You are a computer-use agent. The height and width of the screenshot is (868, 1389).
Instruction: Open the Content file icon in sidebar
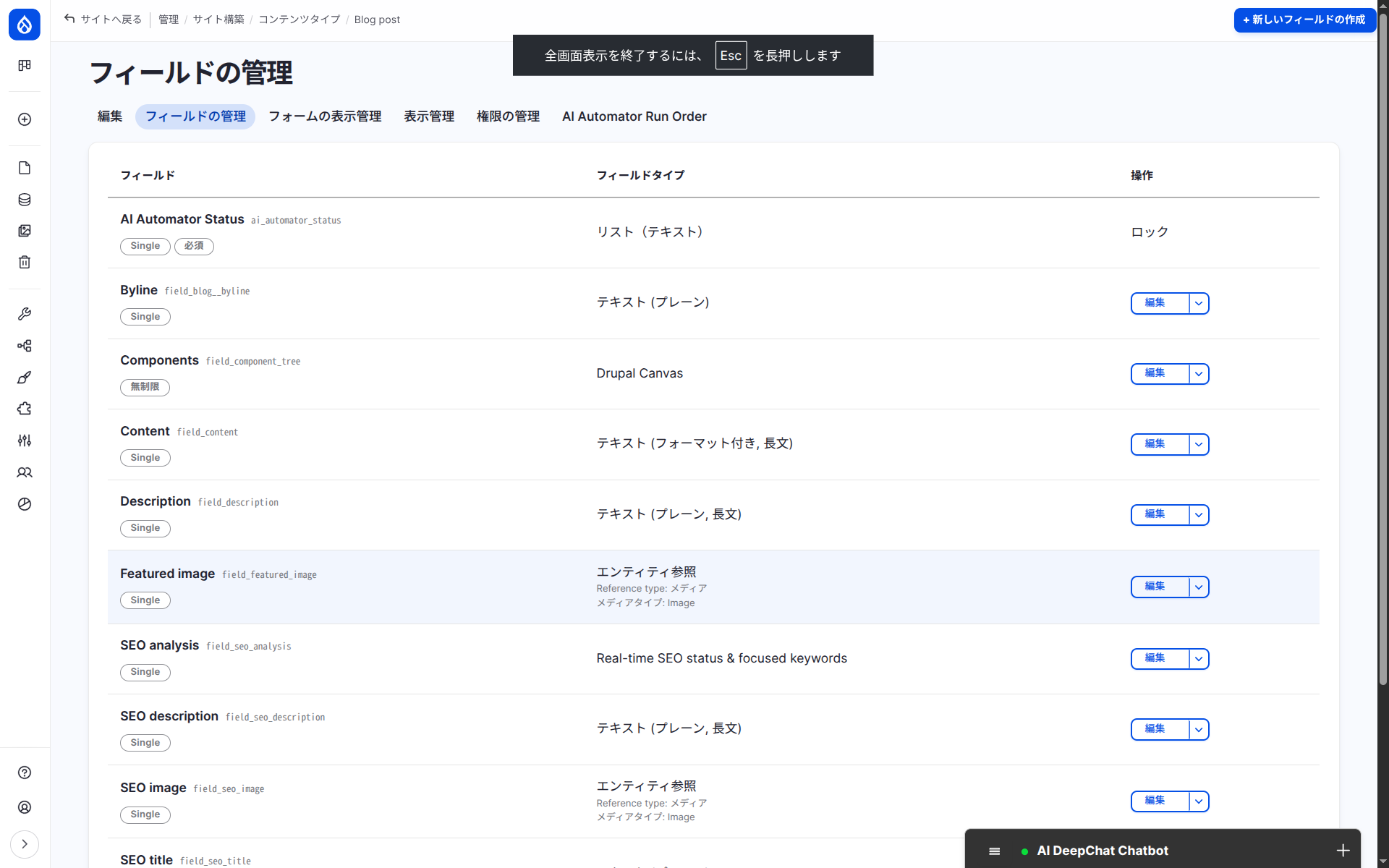click(25, 168)
